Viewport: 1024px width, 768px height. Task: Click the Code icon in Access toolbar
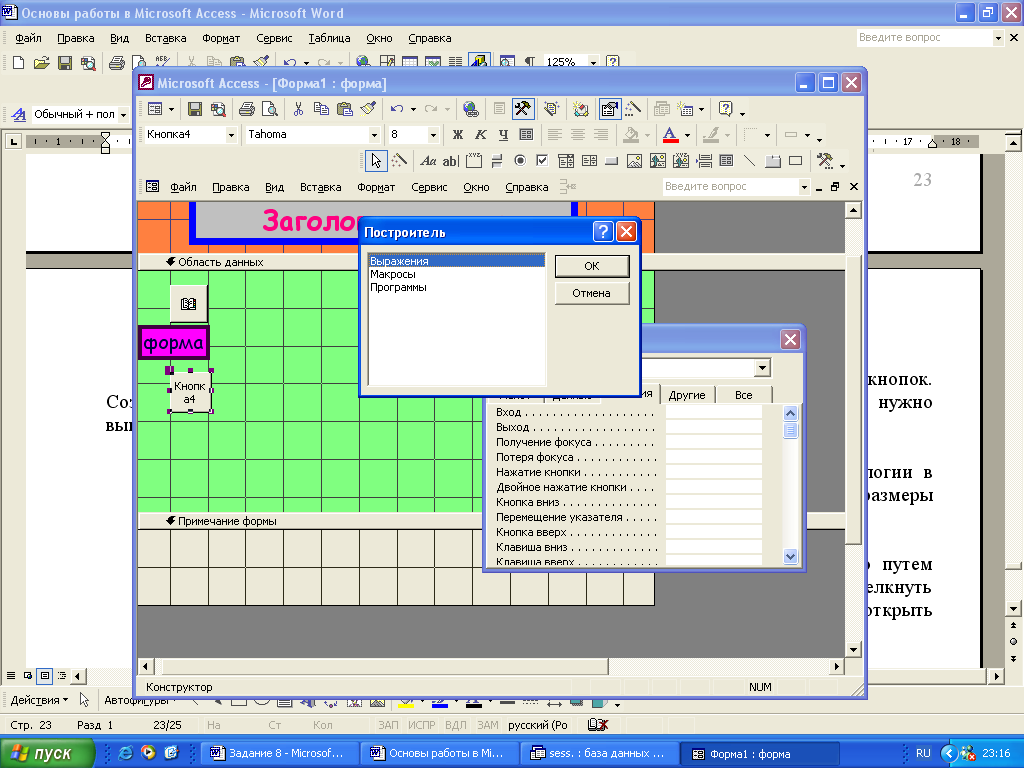click(x=551, y=109)
